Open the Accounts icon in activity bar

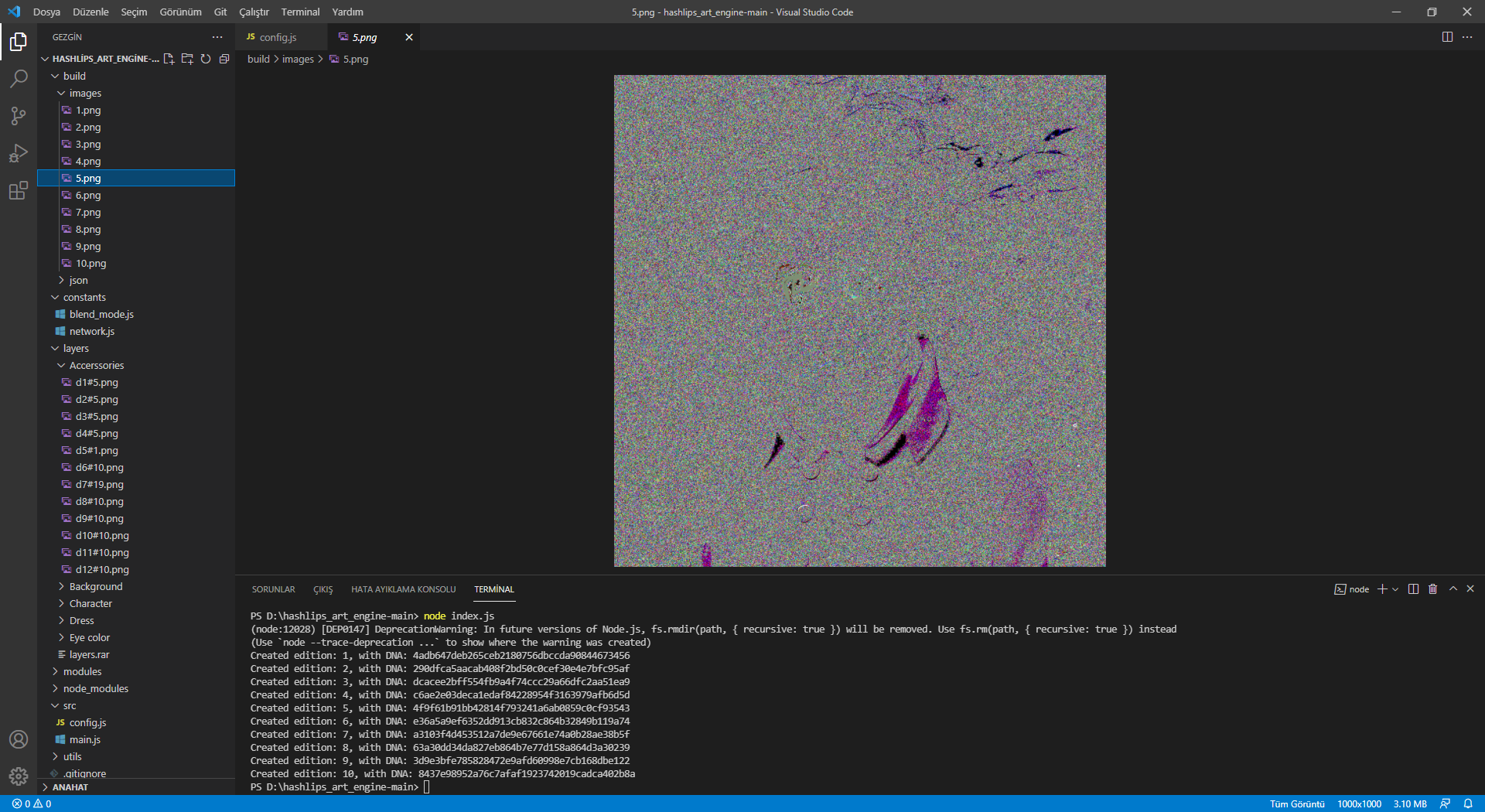19,739
